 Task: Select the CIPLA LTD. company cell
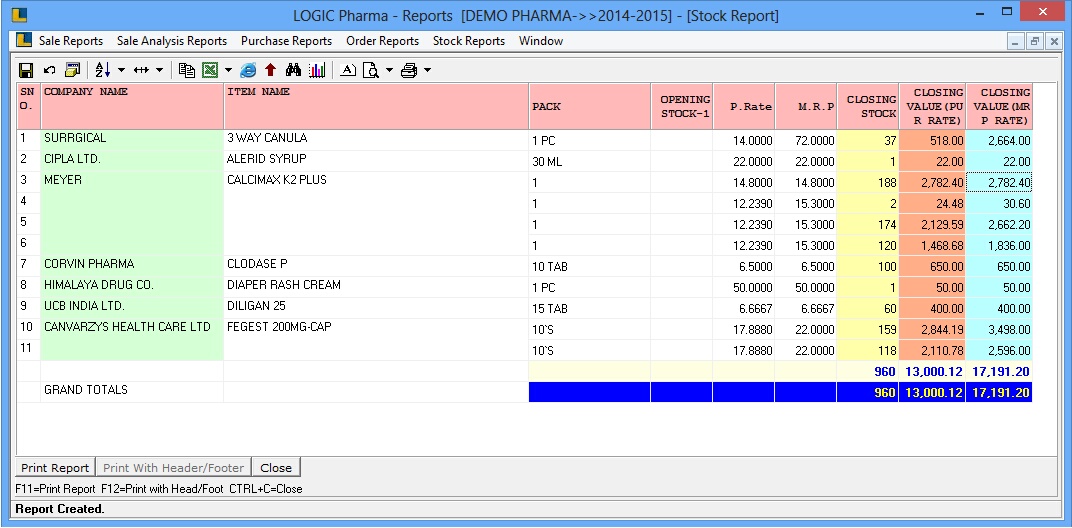click(x=132, y=161)
